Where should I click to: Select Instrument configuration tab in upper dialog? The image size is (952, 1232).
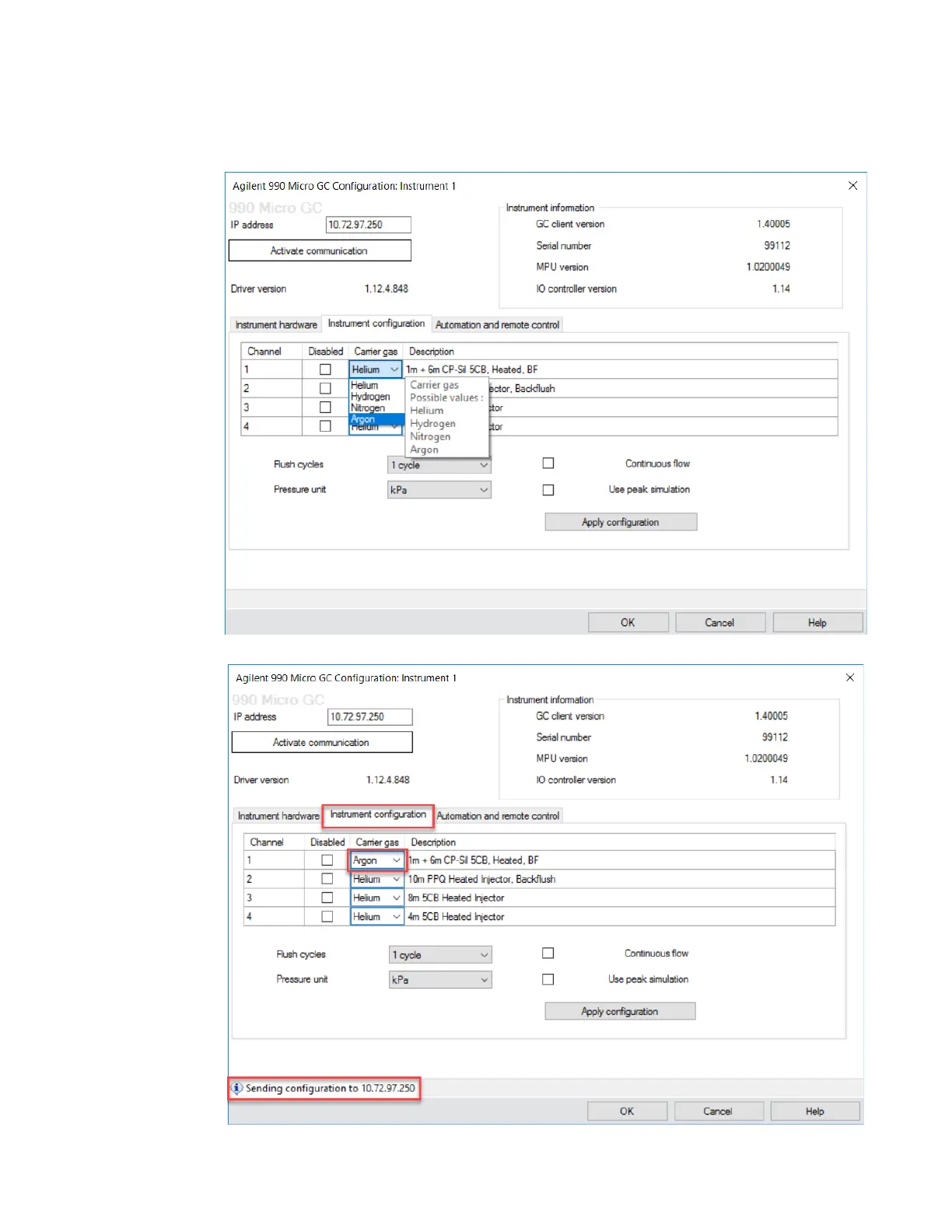[376, 324]
